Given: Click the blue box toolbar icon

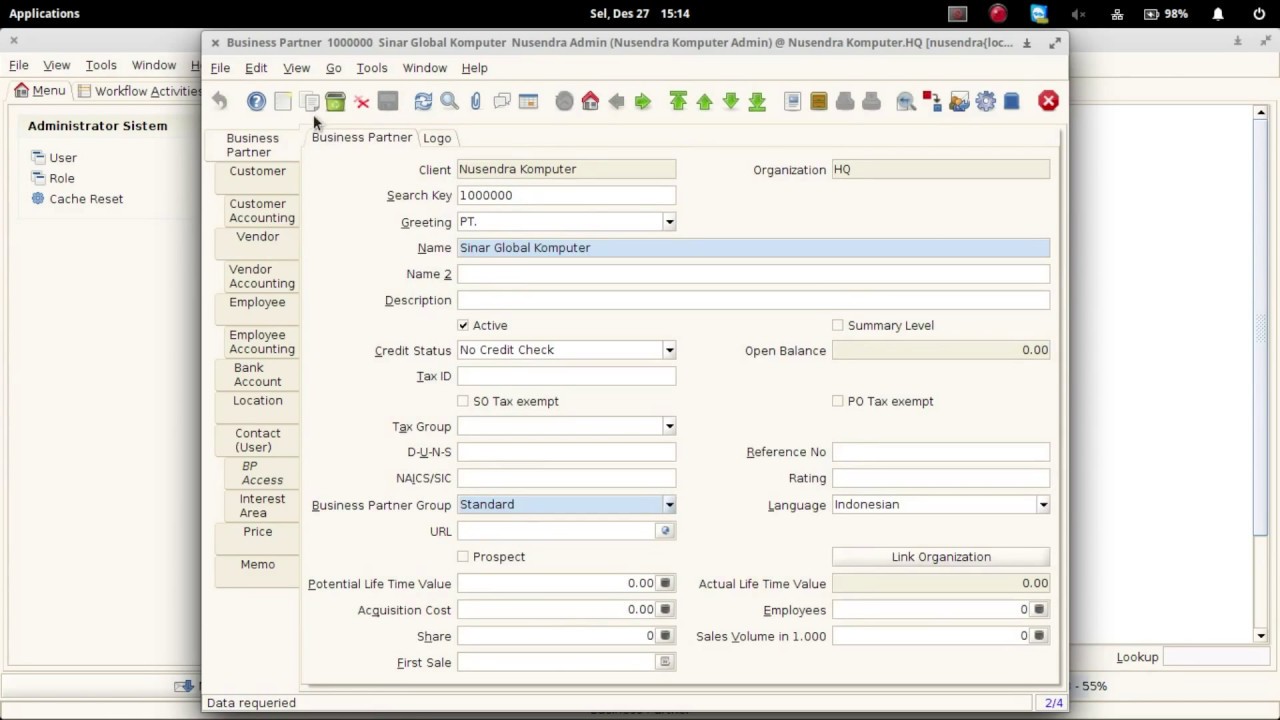Looking at the screenshot, I should pos(1011,101).
